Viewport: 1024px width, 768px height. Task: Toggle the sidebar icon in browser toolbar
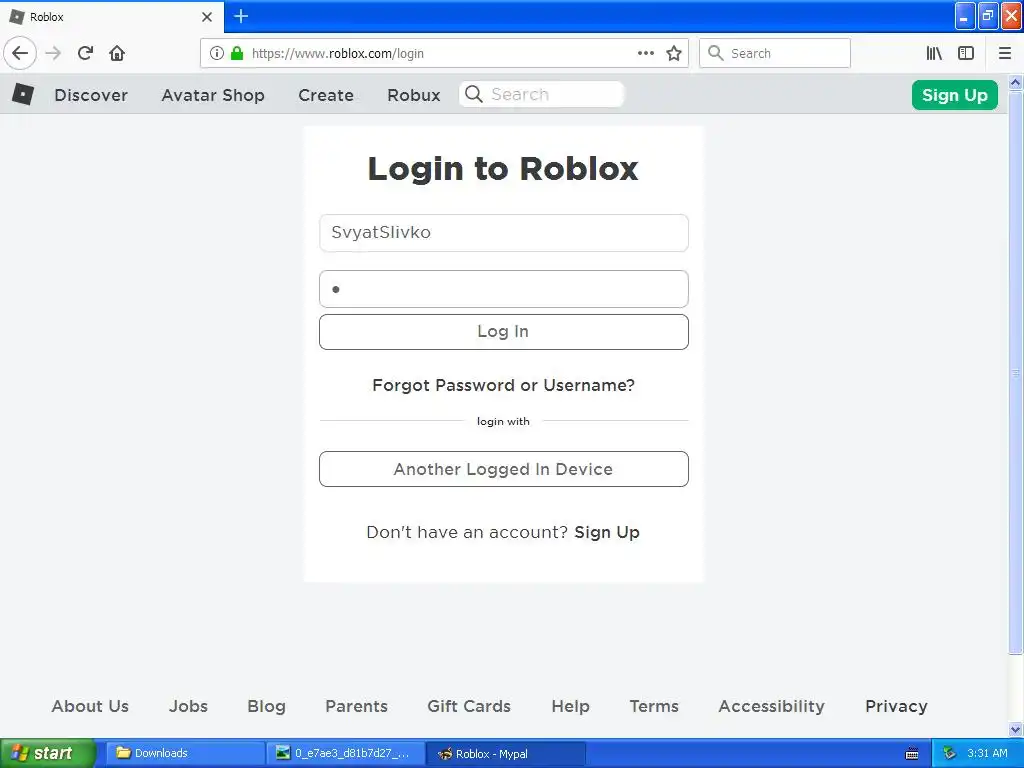coord(966,53)
